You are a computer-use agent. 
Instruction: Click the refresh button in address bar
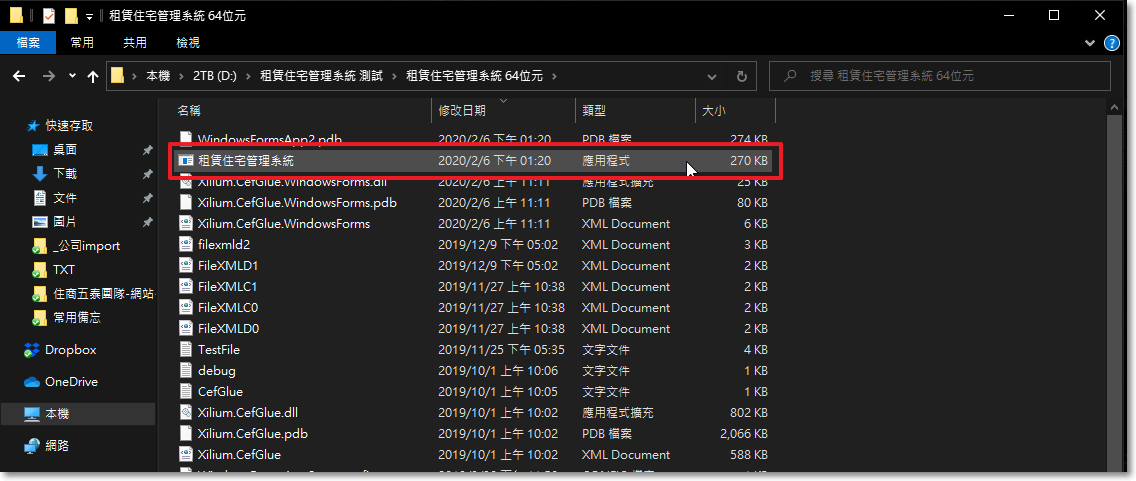(x=741, y=76)
